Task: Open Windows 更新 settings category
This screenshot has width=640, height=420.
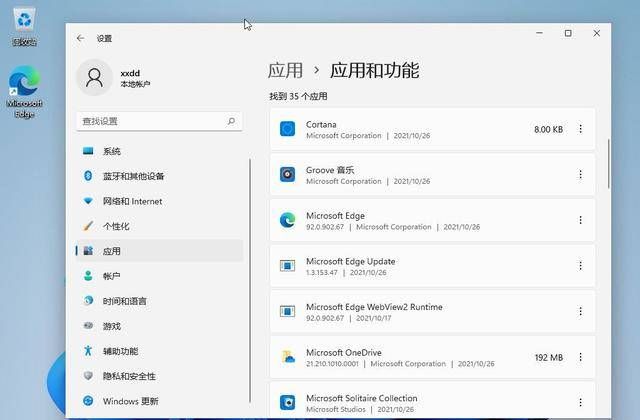Action: [159, 401]
